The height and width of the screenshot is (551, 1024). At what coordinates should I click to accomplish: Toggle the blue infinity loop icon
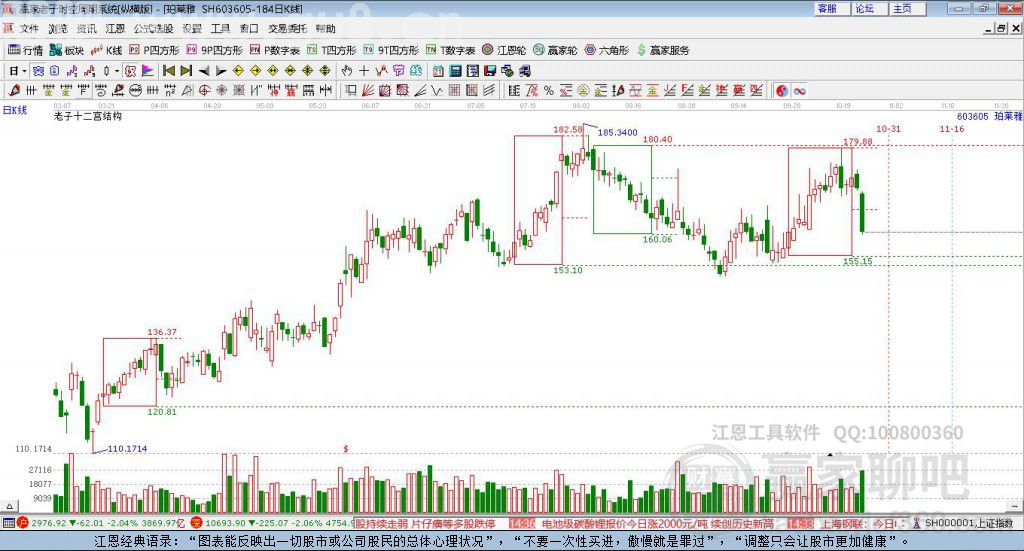(x=799, y=91)
